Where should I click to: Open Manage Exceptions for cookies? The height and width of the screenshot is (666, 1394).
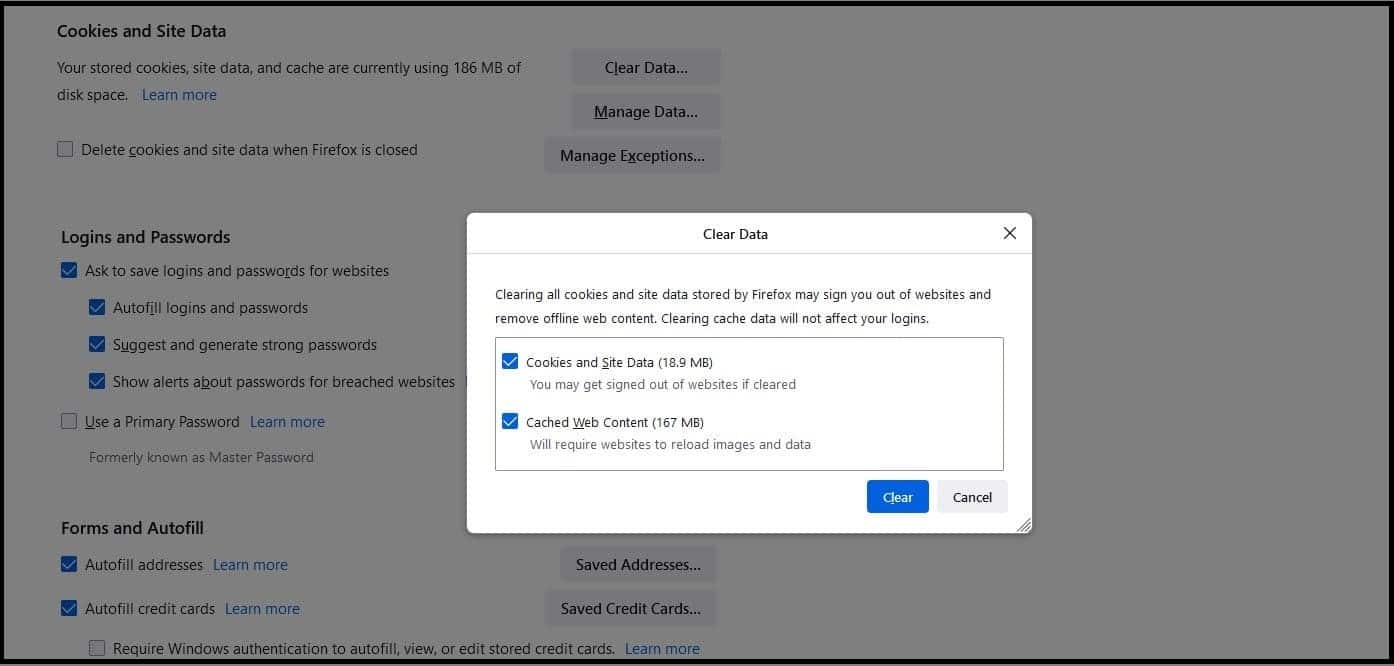pos(632,155)
